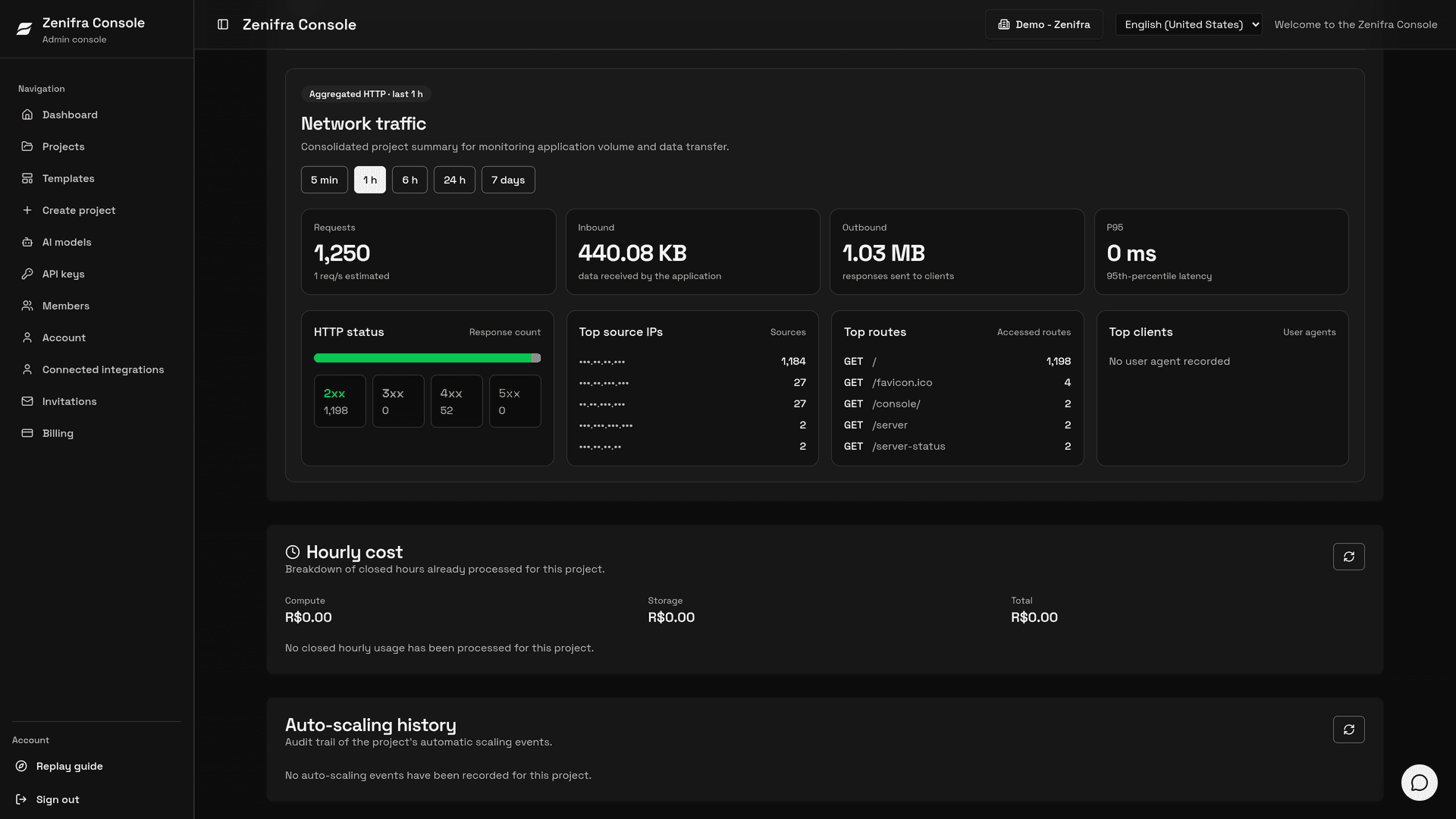Click the Members people icon
Image resolution: width=1456 pixels, height=819 pixels.
click(27, 306)
